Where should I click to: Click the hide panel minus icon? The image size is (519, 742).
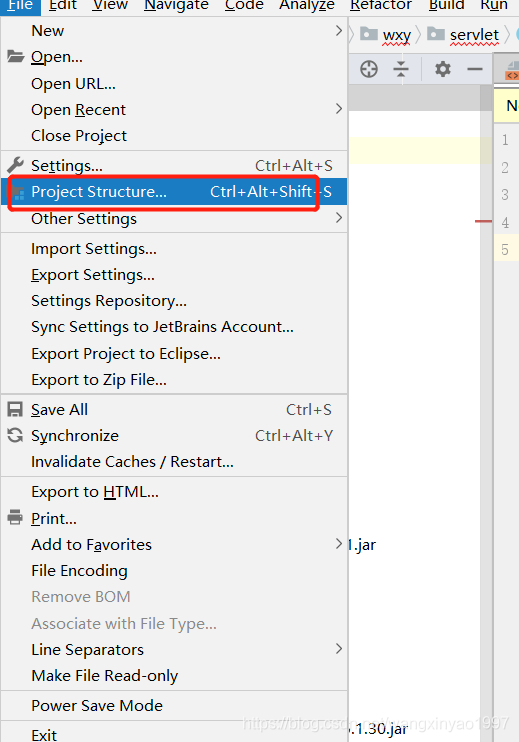point(475,69)
